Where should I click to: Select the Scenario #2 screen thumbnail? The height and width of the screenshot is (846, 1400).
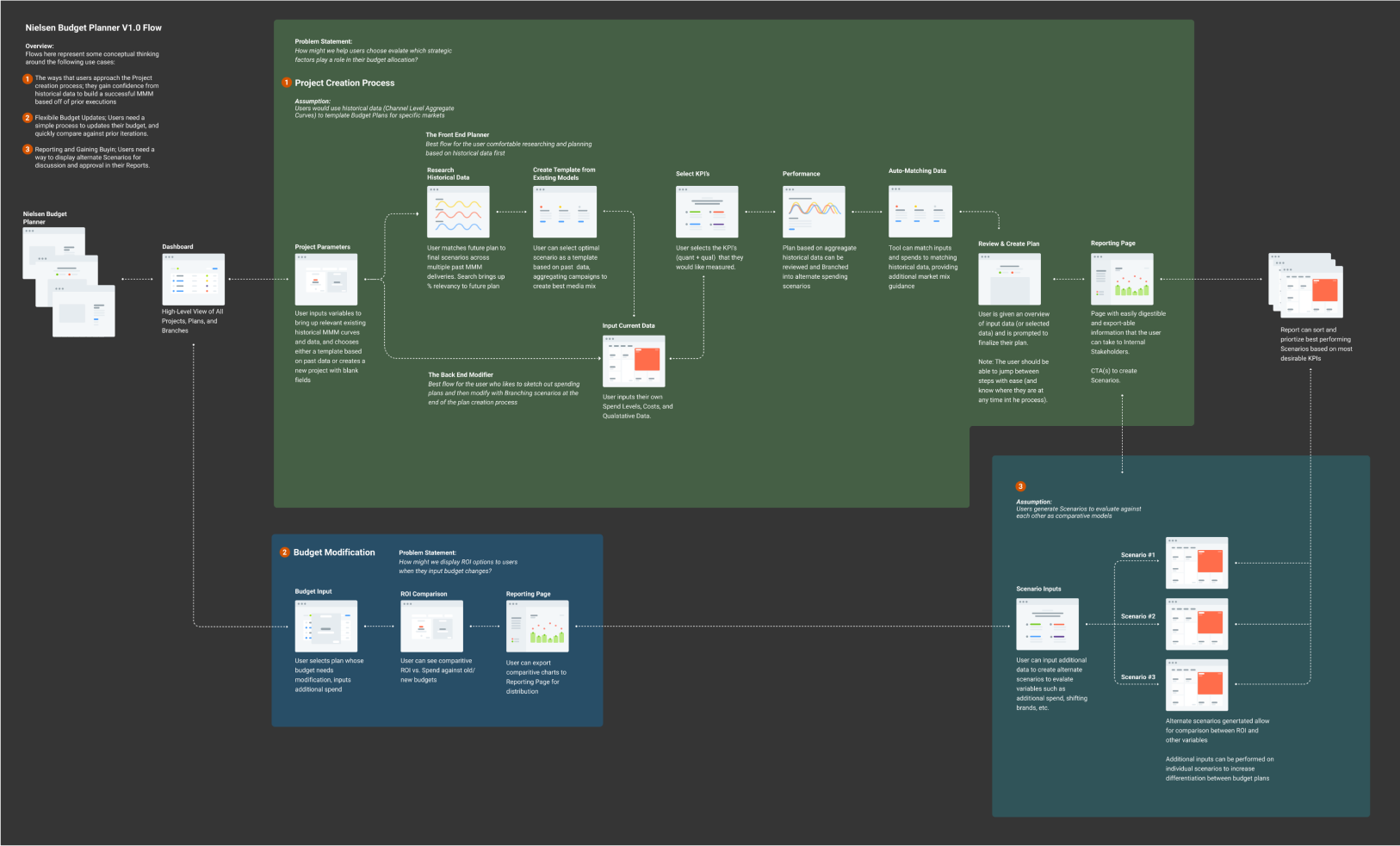click(x=1197, y=624)
